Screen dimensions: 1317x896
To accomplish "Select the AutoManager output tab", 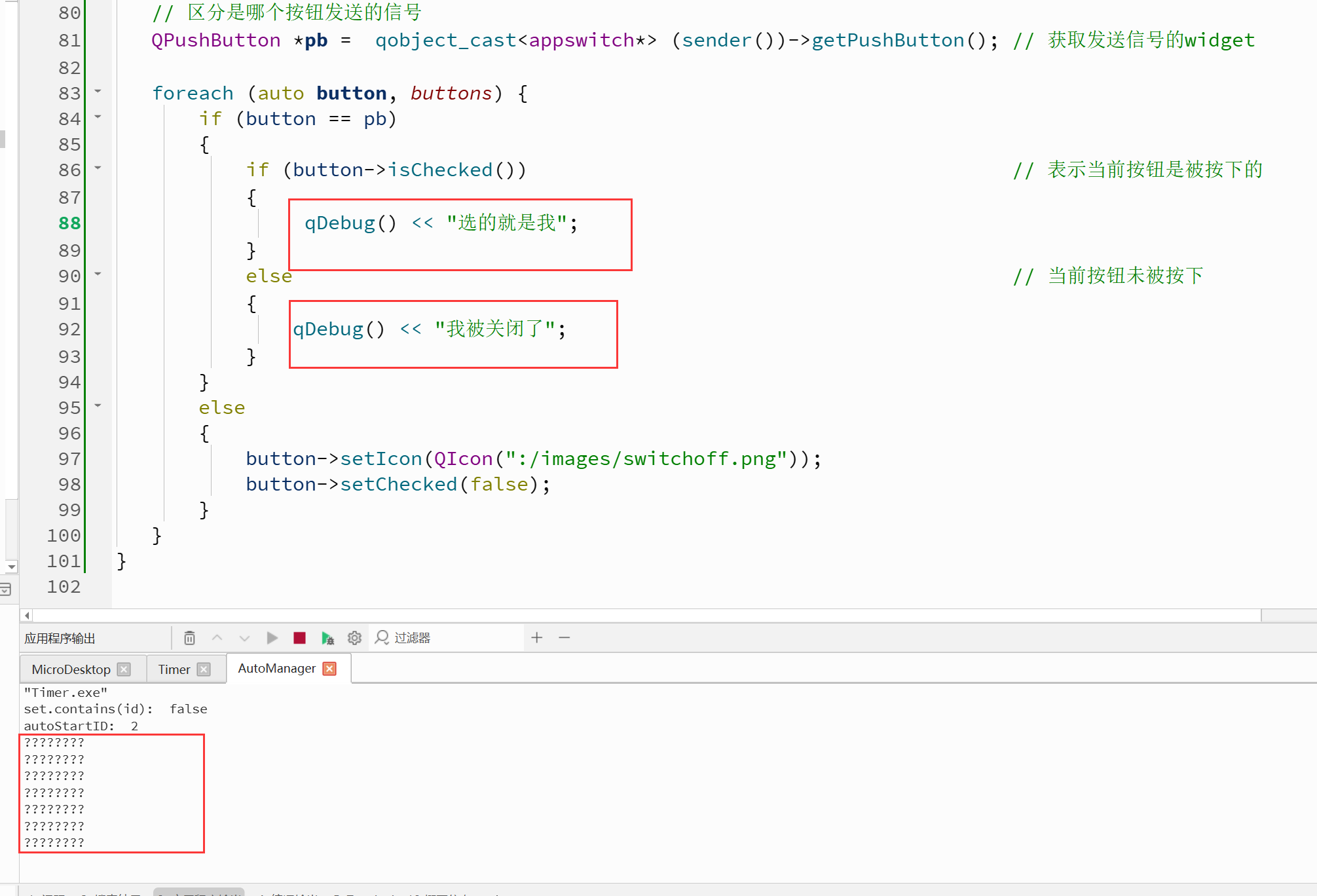I will [x=276, y=668].
